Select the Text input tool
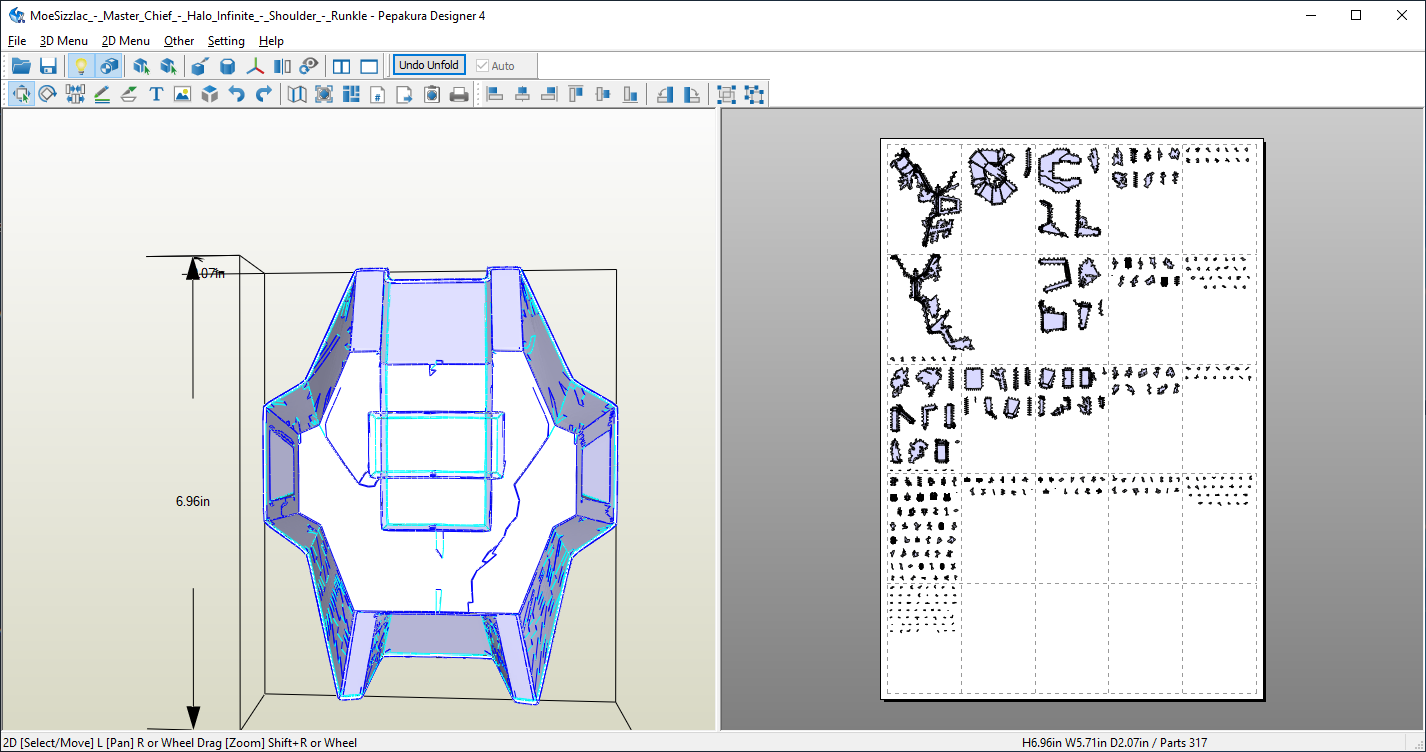1426x752 pixels. (x=156, y=94)
